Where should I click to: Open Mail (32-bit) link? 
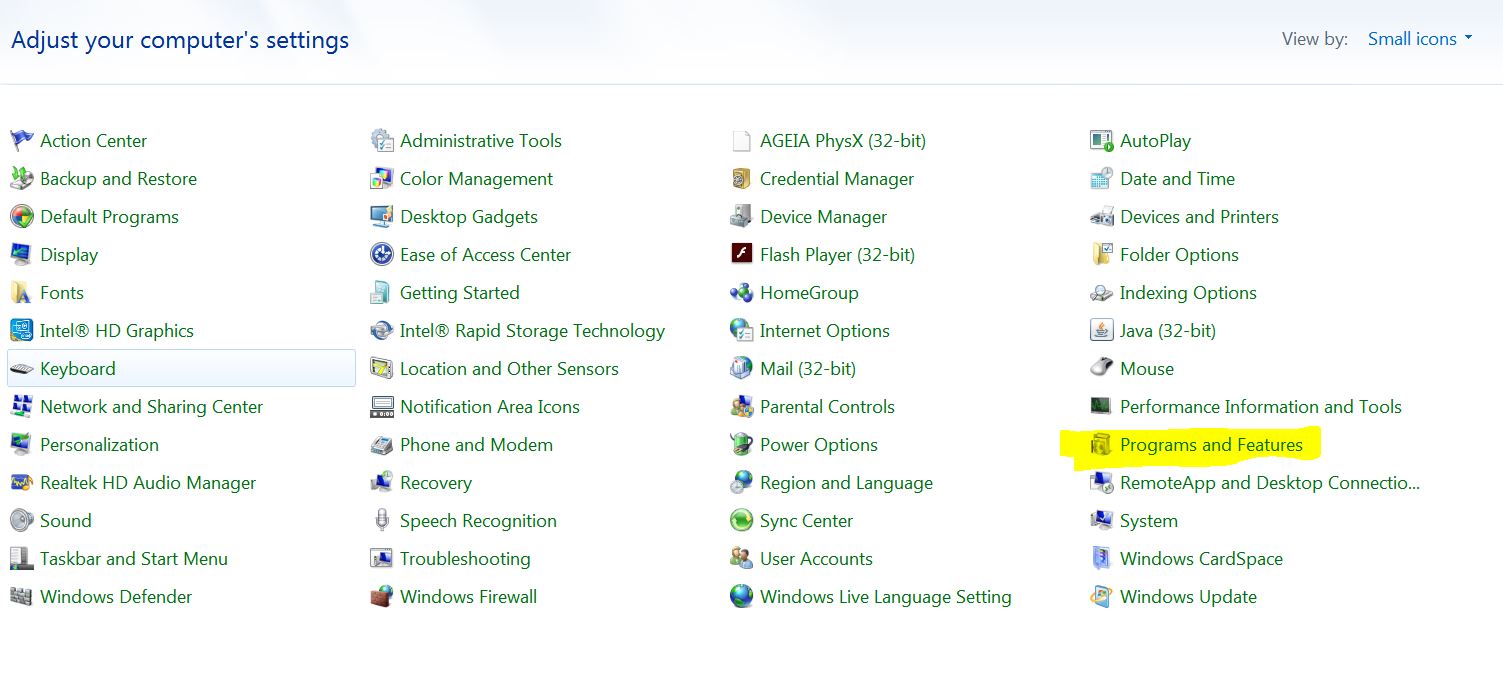click(x=808, y=369)
